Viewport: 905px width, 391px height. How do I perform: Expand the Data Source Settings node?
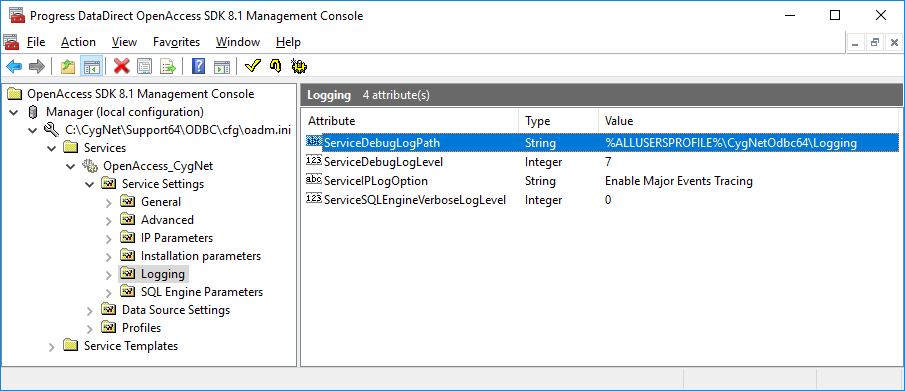tap(89, 310)
